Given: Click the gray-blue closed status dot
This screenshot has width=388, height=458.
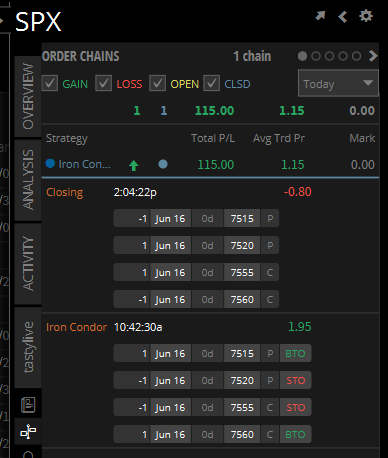Looking at the screenshot, I should coord(163,164).
